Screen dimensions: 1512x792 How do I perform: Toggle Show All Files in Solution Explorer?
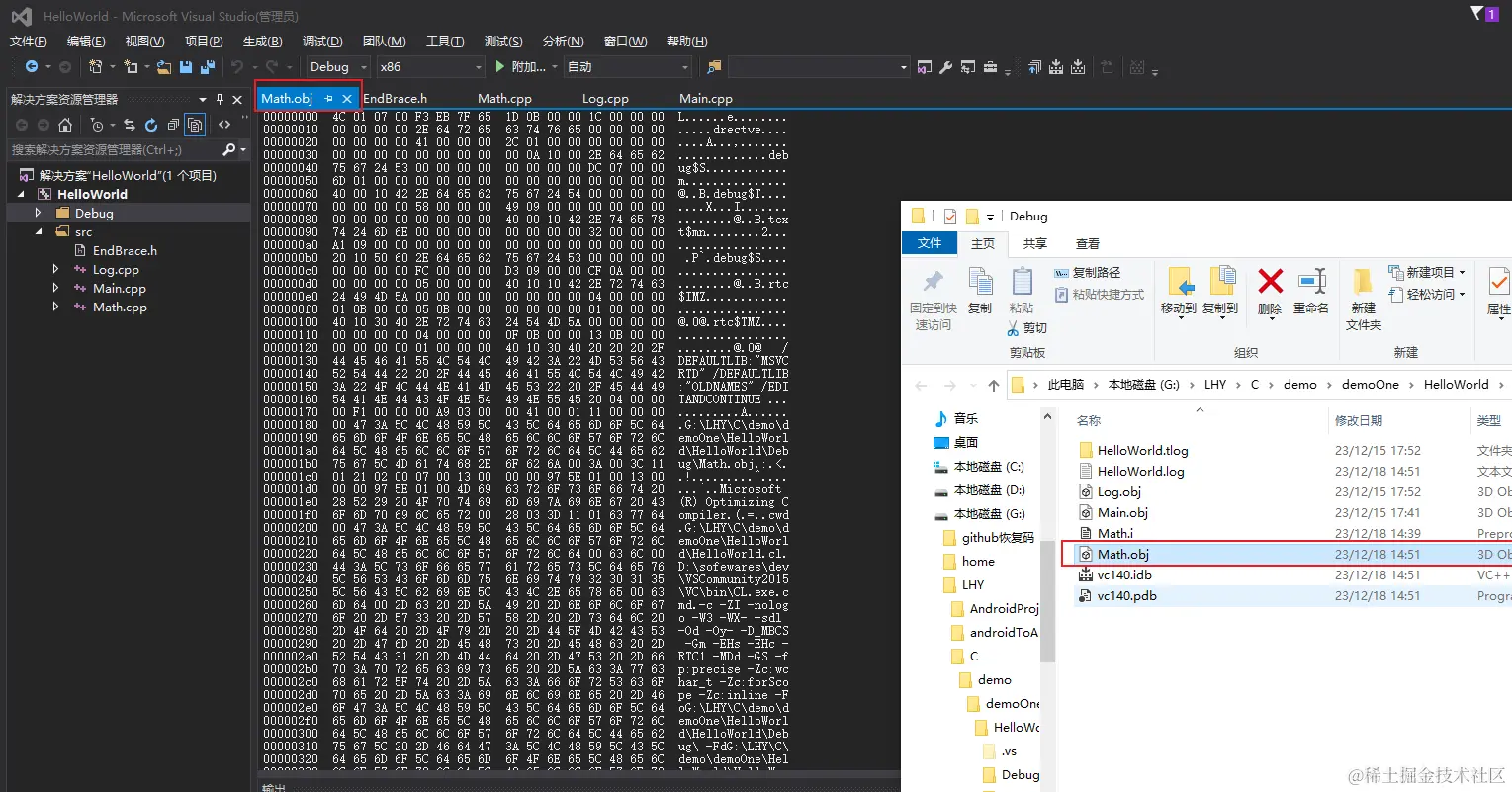pos(196,125)
